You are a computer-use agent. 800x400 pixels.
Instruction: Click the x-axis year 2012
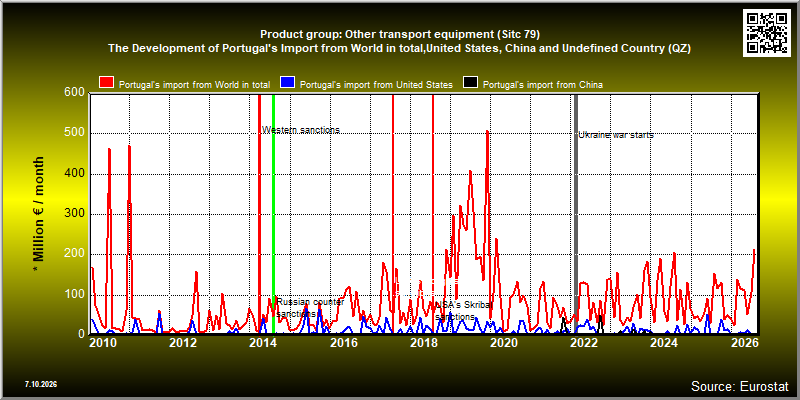point(183,343)
